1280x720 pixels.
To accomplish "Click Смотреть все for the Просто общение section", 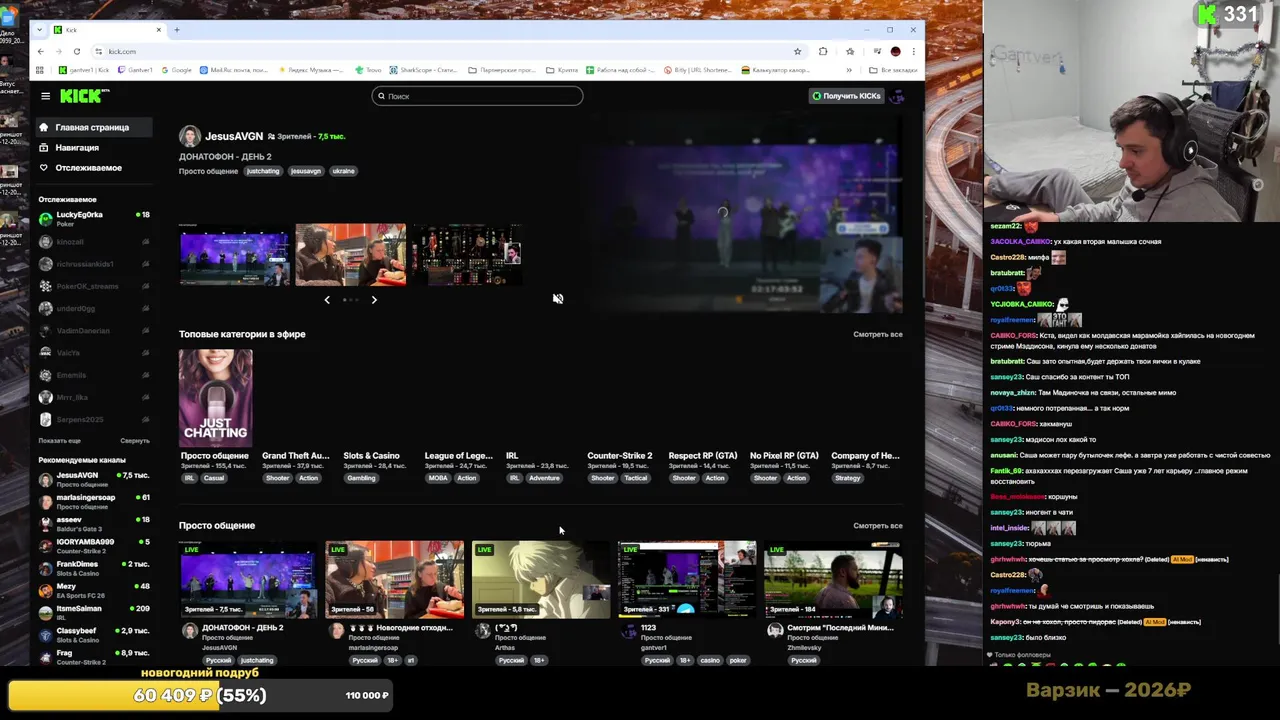I will pos(878,526).
